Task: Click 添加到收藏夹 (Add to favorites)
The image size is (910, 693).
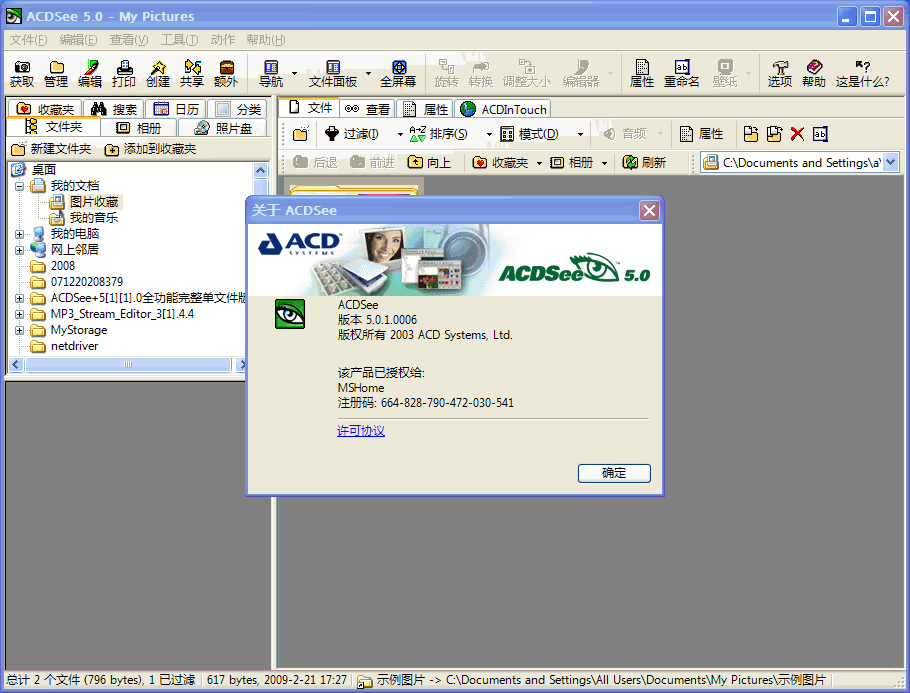Action: tap(151, 149)
